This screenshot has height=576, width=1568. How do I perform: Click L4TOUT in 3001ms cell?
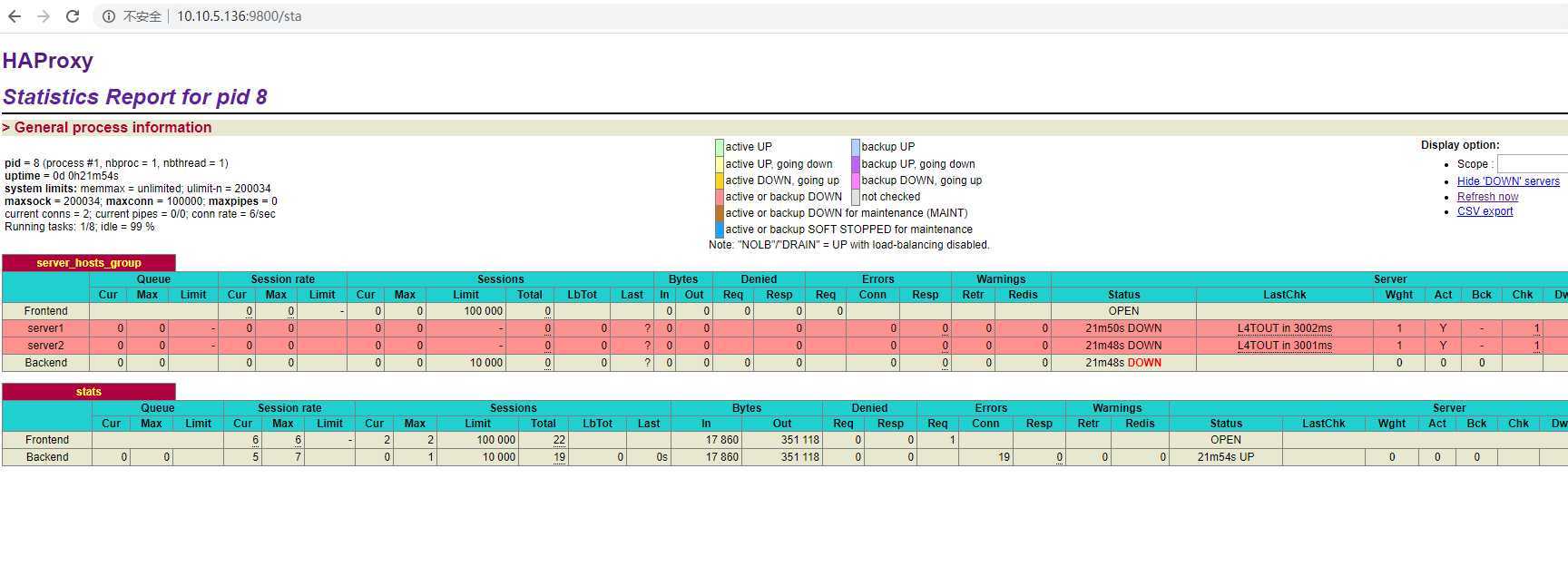coord(1285,346)
